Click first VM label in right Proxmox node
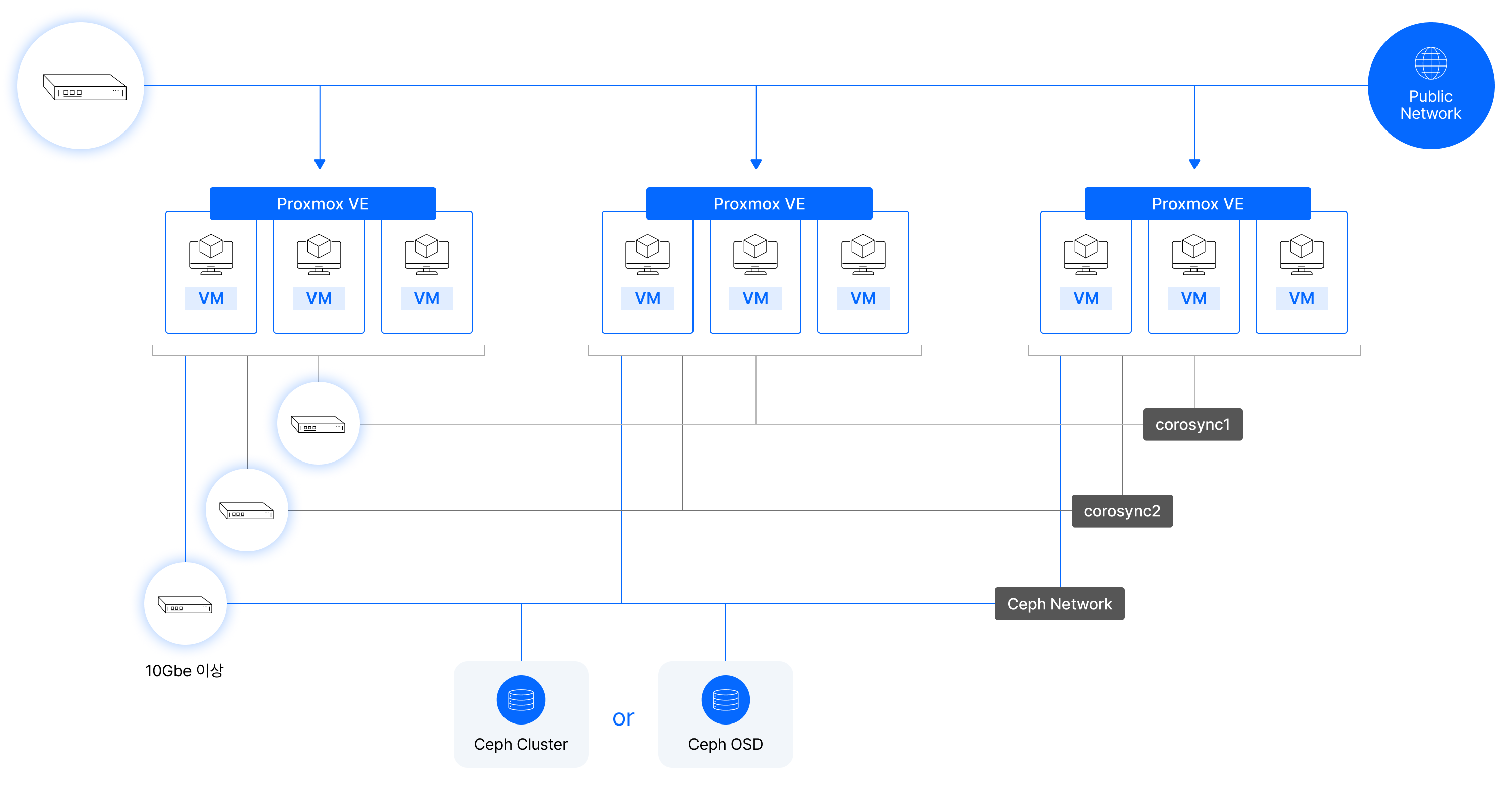Viewport: 1512px width, 790px height. [x=1086, y=298]
